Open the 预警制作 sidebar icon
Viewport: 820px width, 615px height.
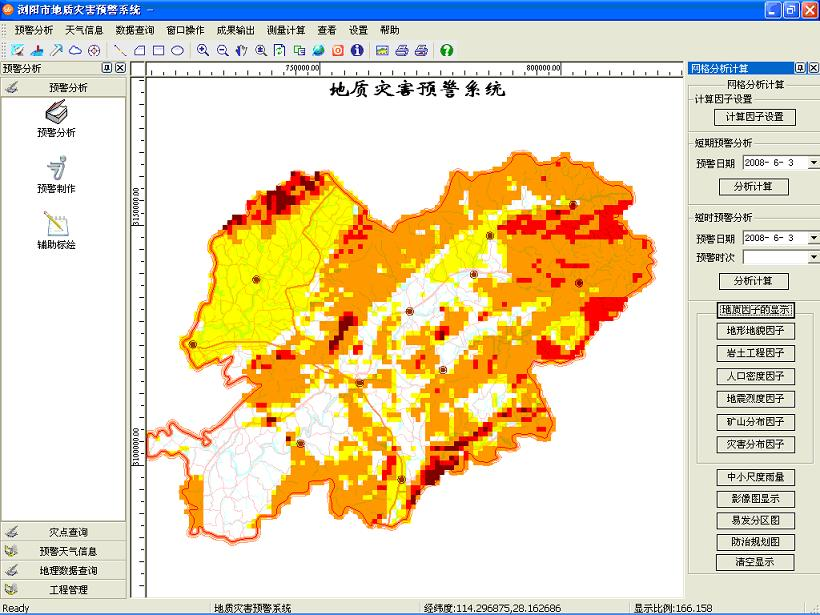click(x=56, y=169)
